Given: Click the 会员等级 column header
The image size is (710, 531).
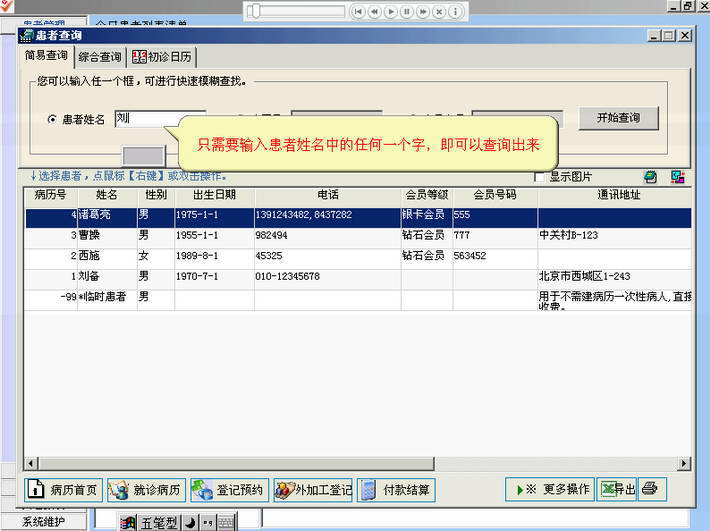Looking at the screenshot, I should click(x=427, y=195).
